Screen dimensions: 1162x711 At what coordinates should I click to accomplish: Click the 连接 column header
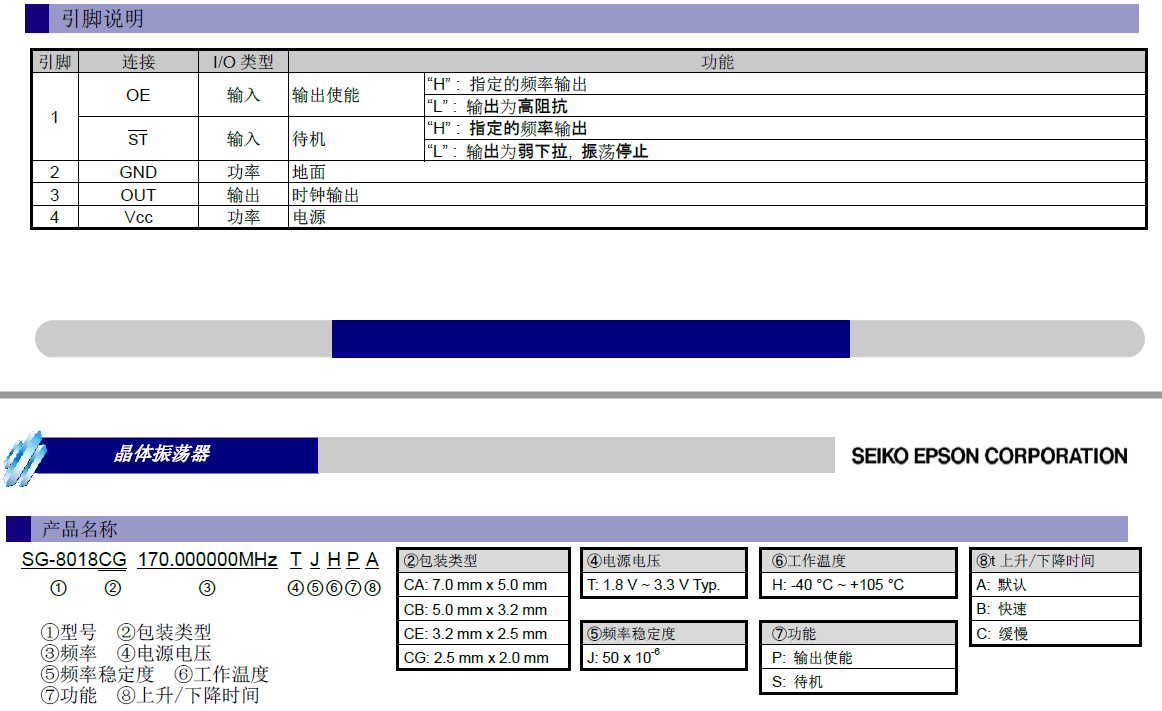click(x=139, y=62)
